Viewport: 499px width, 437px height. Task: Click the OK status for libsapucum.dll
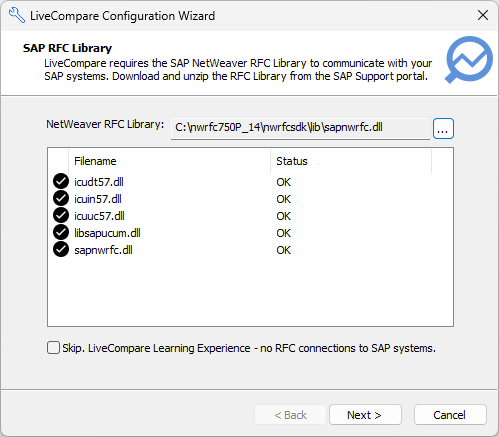(x=283, y=233)
